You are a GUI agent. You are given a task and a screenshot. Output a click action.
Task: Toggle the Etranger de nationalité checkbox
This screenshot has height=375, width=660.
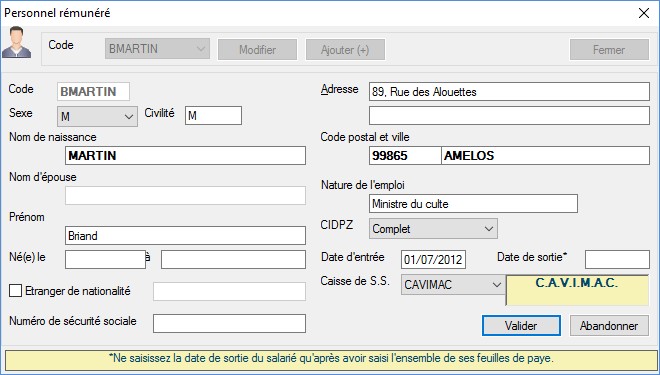tap(16, 291)
